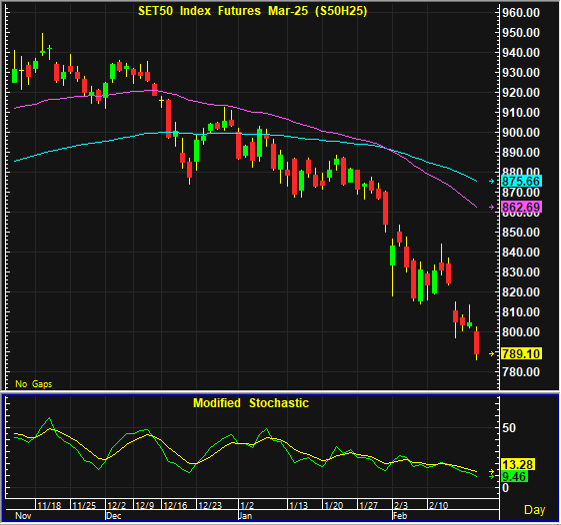
Task: Click the yellow 13.28 stochastic value label
Action: pyautogui.click(x=518, y=465)
